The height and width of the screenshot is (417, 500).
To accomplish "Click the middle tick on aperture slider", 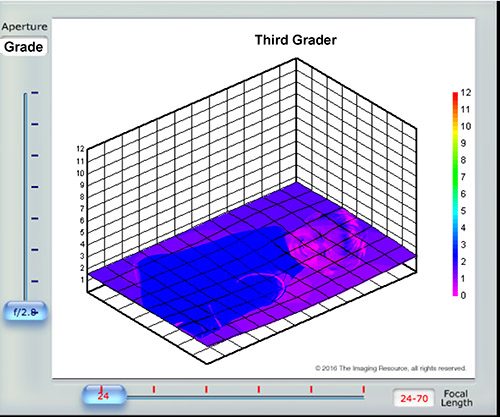I will [35, 187].
